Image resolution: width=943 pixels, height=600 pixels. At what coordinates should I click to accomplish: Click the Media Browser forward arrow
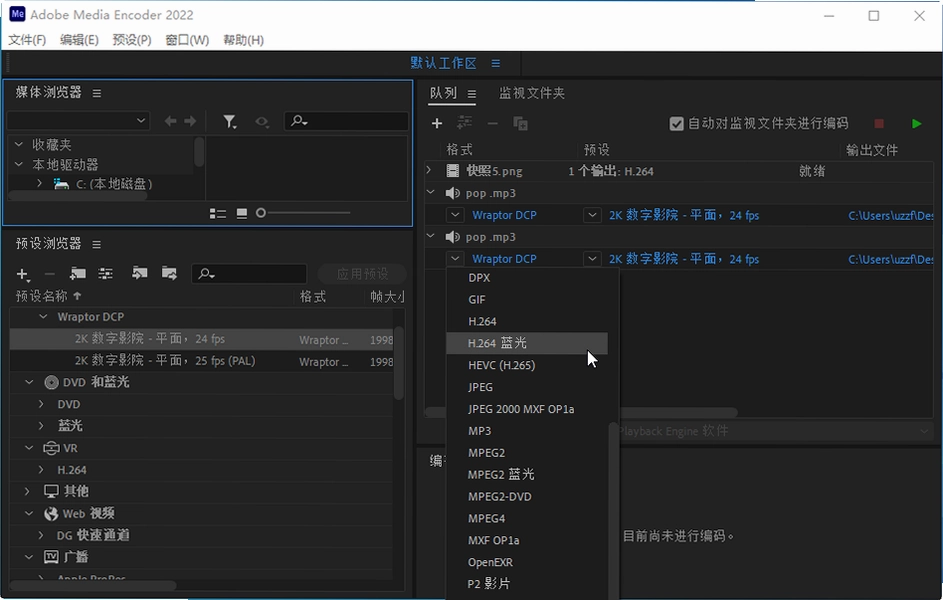[x=190, y=121]
